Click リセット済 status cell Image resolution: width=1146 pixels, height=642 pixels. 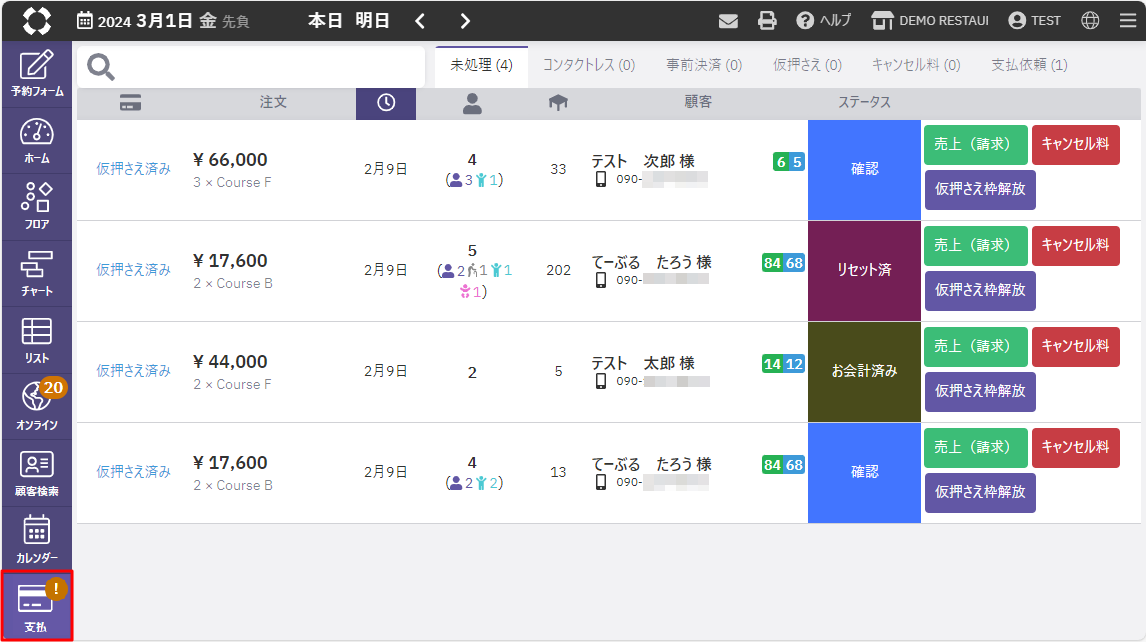tap(864, 271)
